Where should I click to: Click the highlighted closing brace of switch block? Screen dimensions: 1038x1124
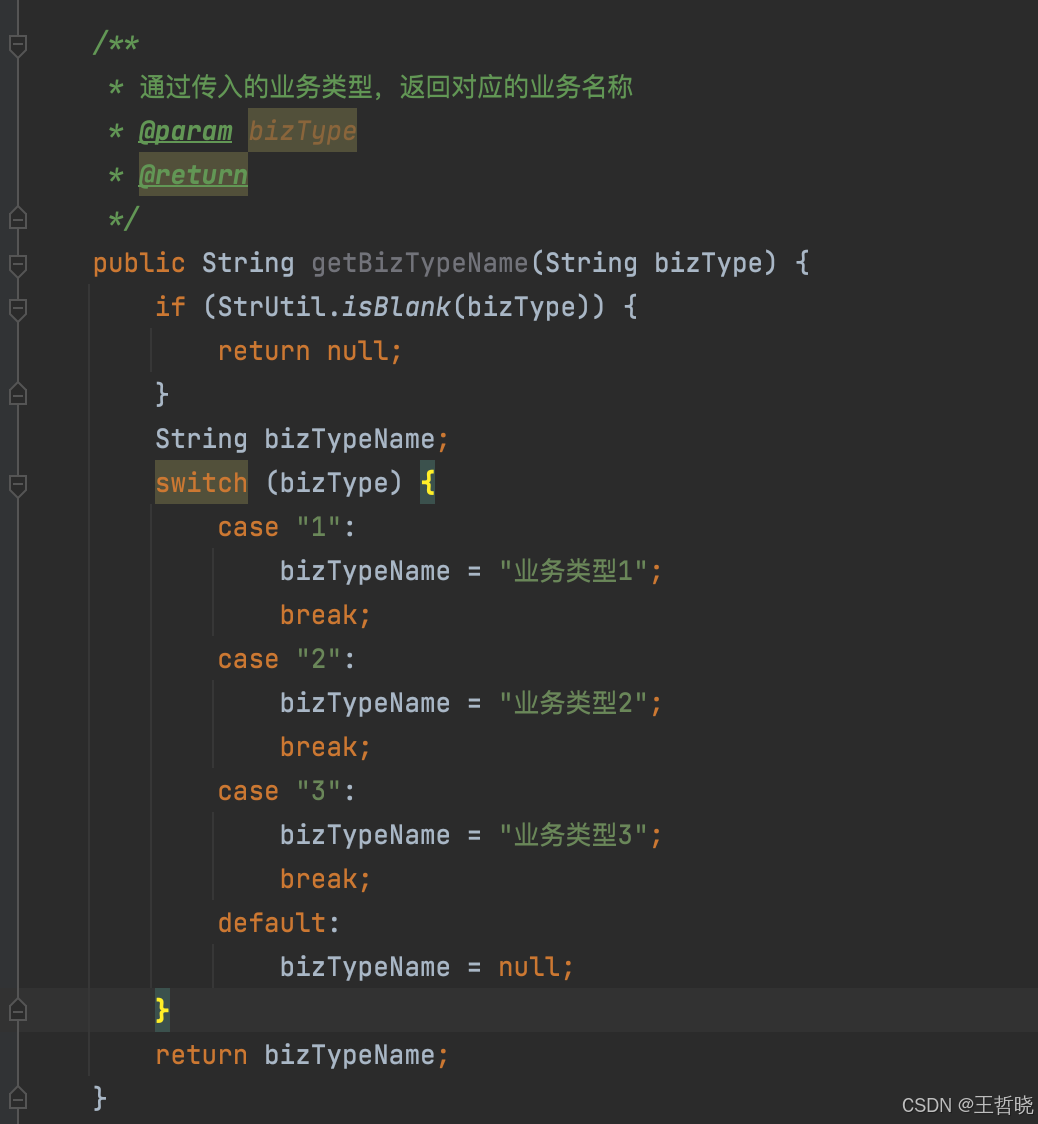point(161,1010)
